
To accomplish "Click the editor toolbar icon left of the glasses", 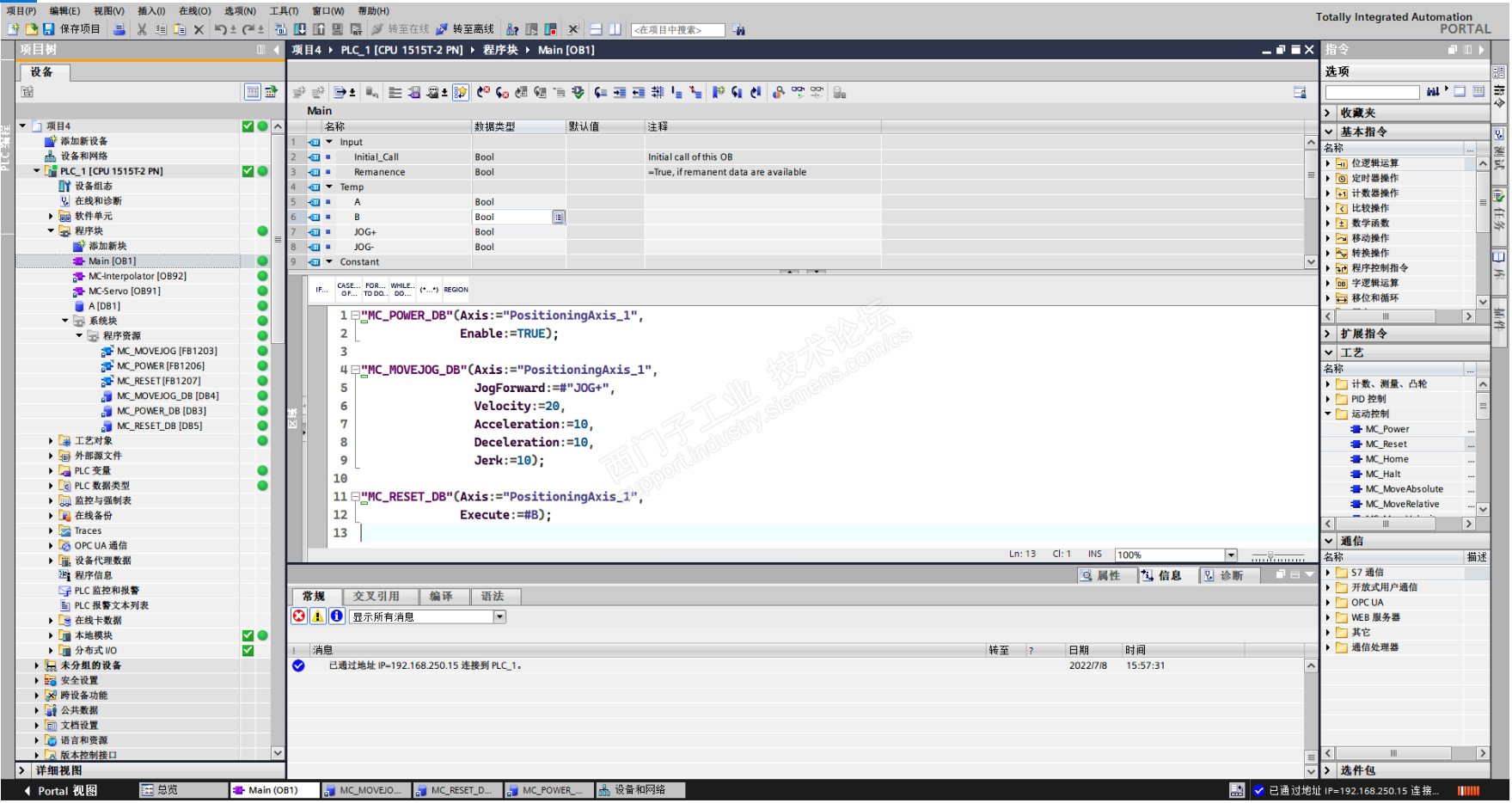I will [779, 93].
